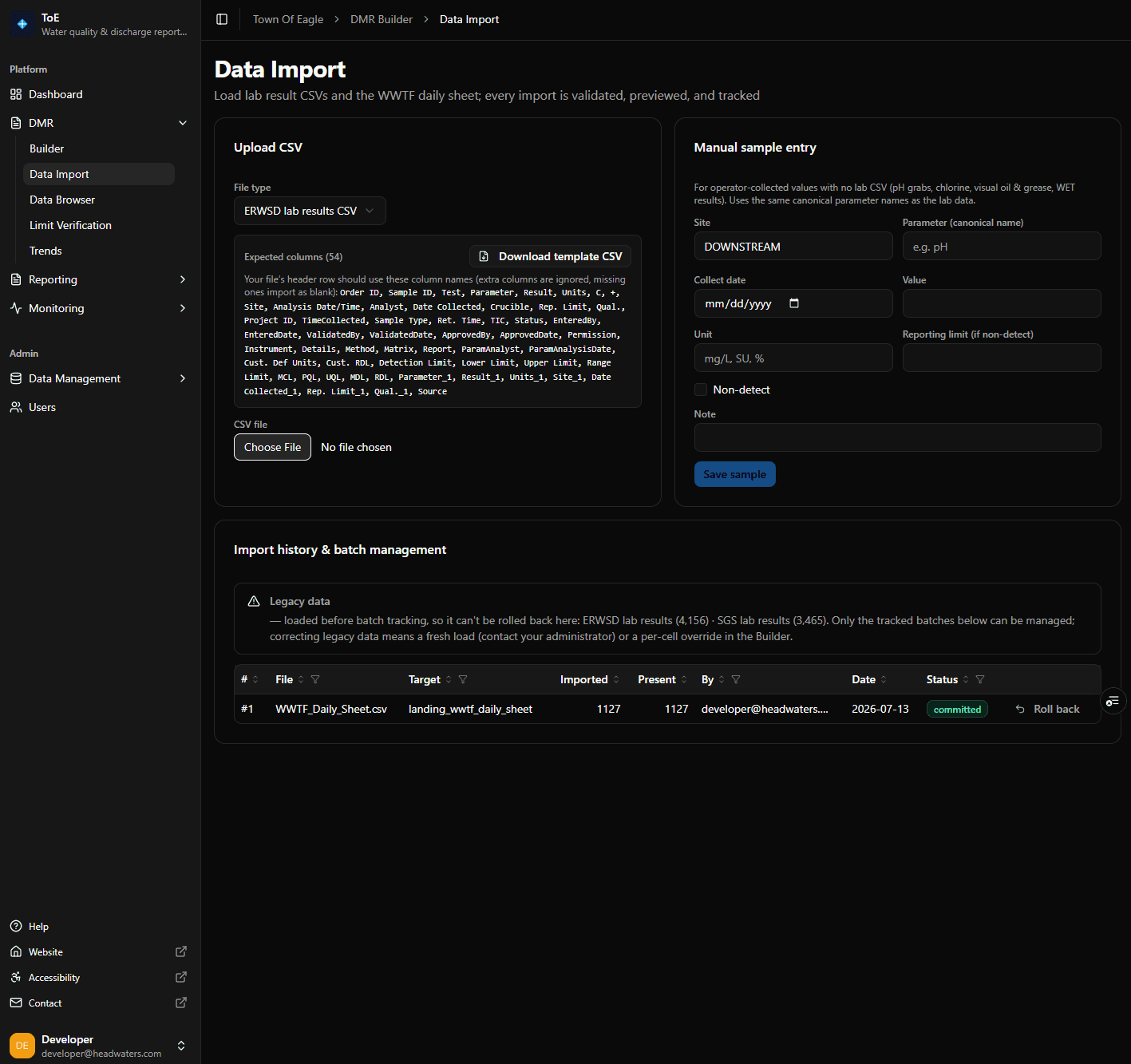Go to DMR Builder breadcrumb
Viewport: 1131px width, 1064px height.
[x=382, y=19]
